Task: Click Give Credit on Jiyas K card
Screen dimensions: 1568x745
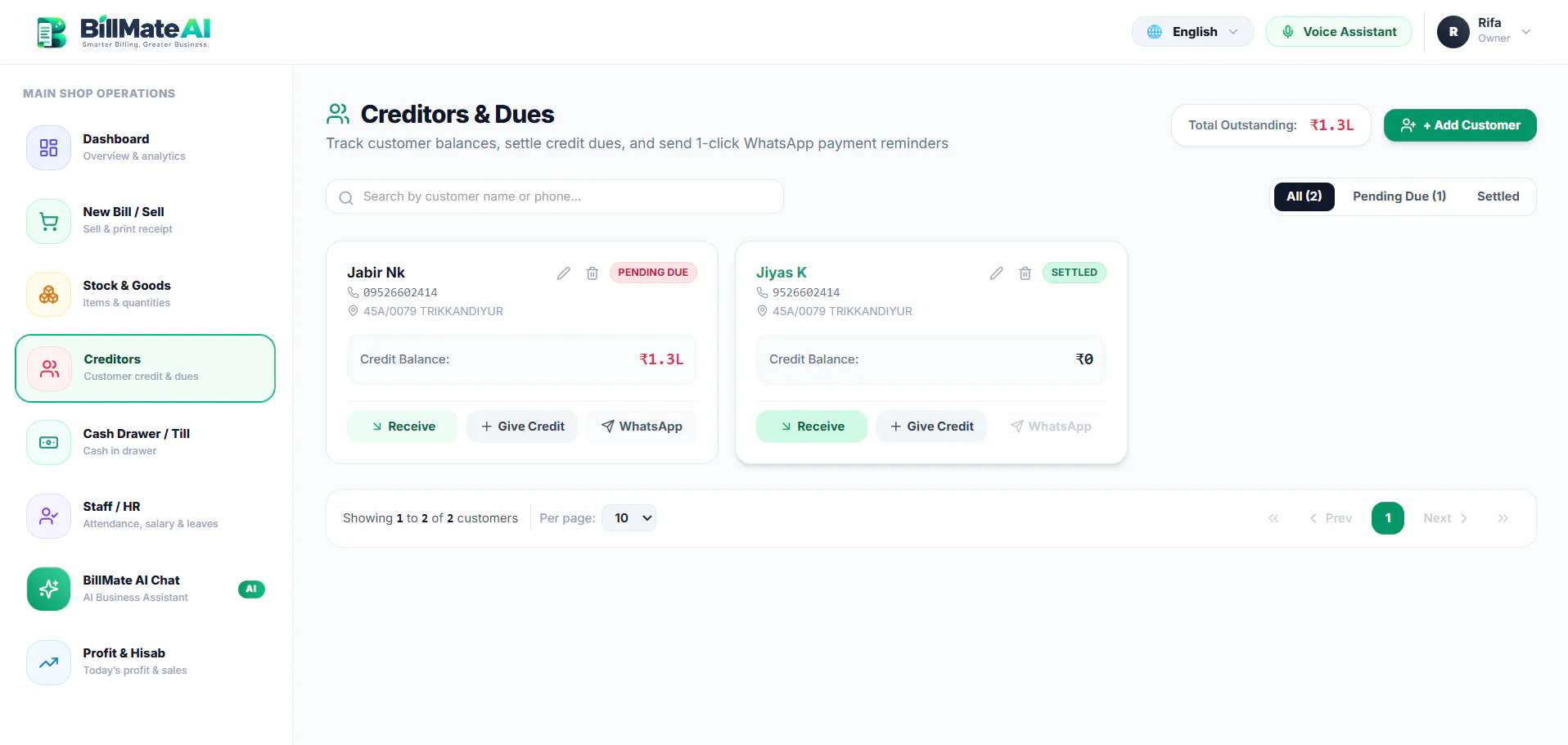Action: coord(931,427)
